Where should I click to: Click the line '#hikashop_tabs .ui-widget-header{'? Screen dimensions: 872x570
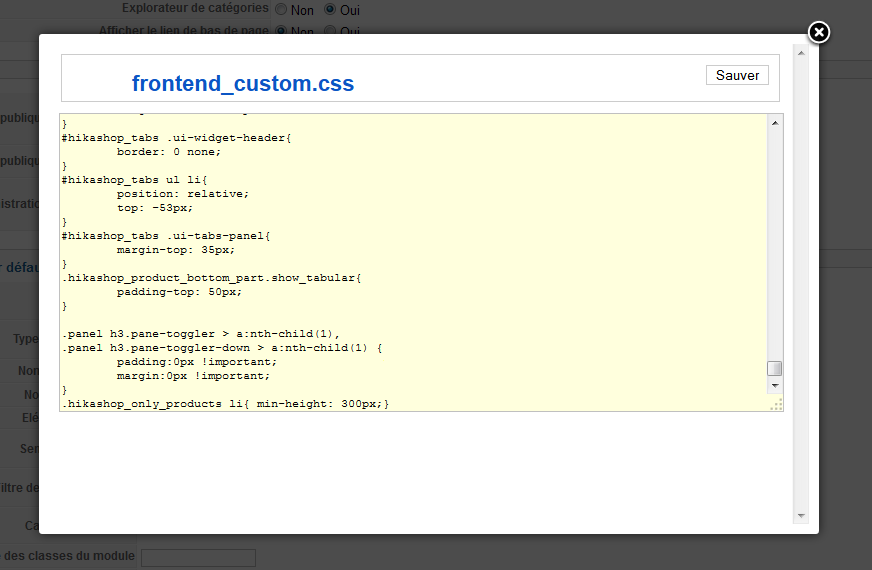176,138
